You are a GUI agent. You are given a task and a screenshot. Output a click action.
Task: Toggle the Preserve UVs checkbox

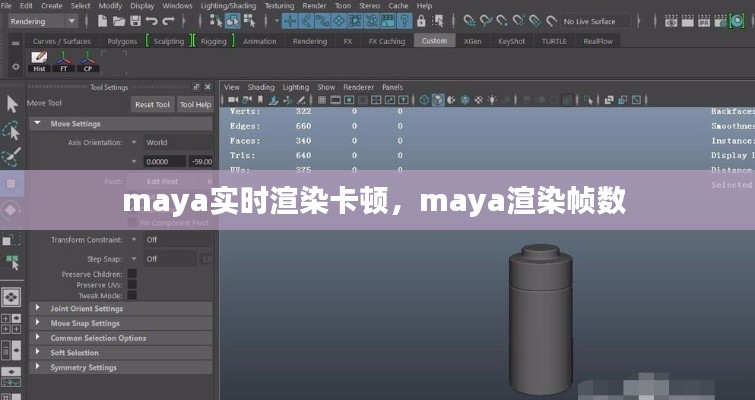(132, 285)
